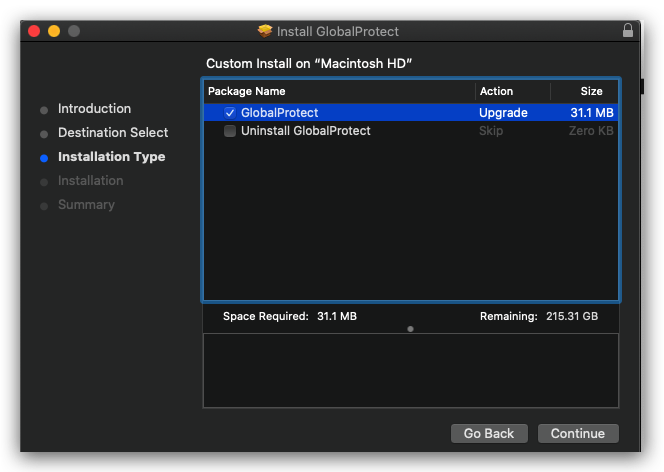Select the Uninstall GlobalProtect row label
This screenshot has height=472, width=664.
(x=306, y=131)
